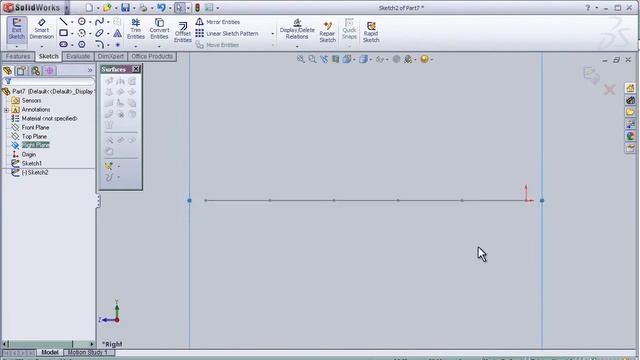This screenshot has height=360, width=640.
Task: Select the Circle sketch tool
Action: pos(82,22)
